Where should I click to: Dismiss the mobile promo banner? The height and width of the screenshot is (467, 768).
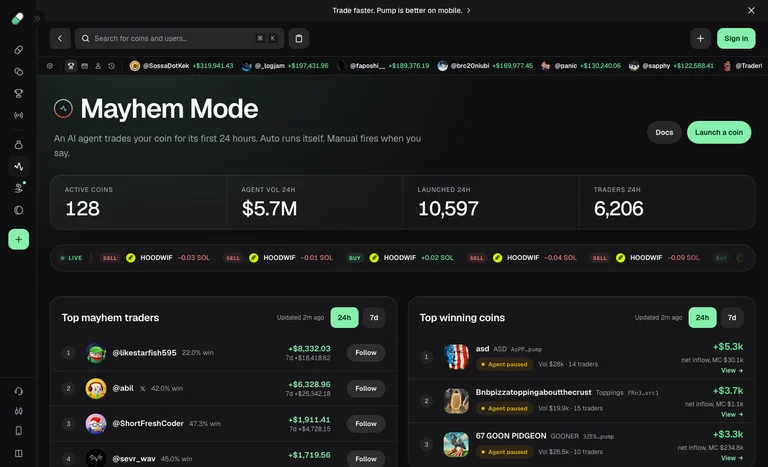point(751,10)
